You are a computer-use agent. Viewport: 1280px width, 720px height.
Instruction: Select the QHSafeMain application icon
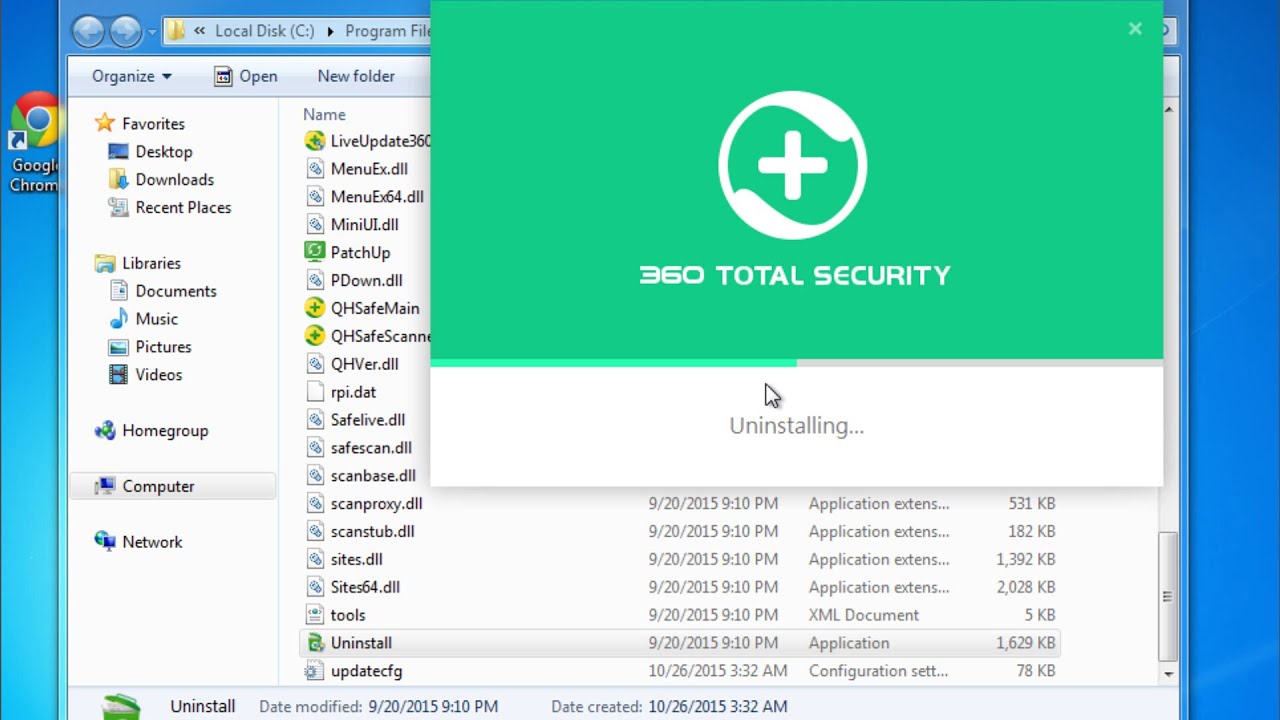coord(315,308)
